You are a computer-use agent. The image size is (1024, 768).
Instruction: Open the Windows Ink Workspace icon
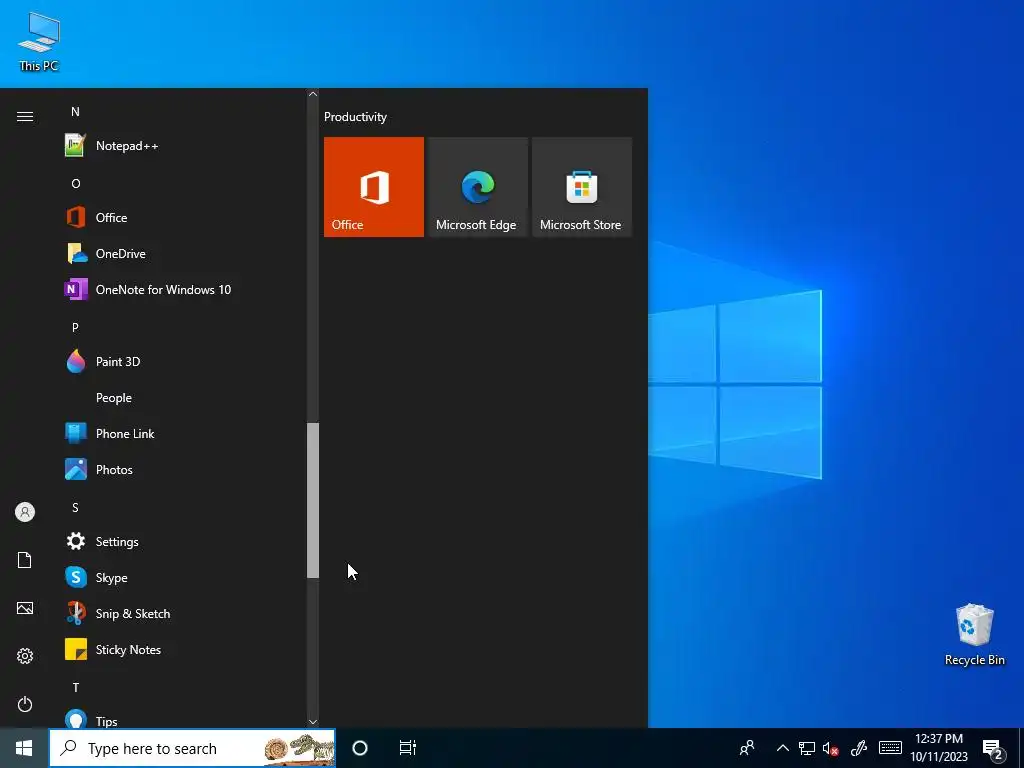coord(859,748)
